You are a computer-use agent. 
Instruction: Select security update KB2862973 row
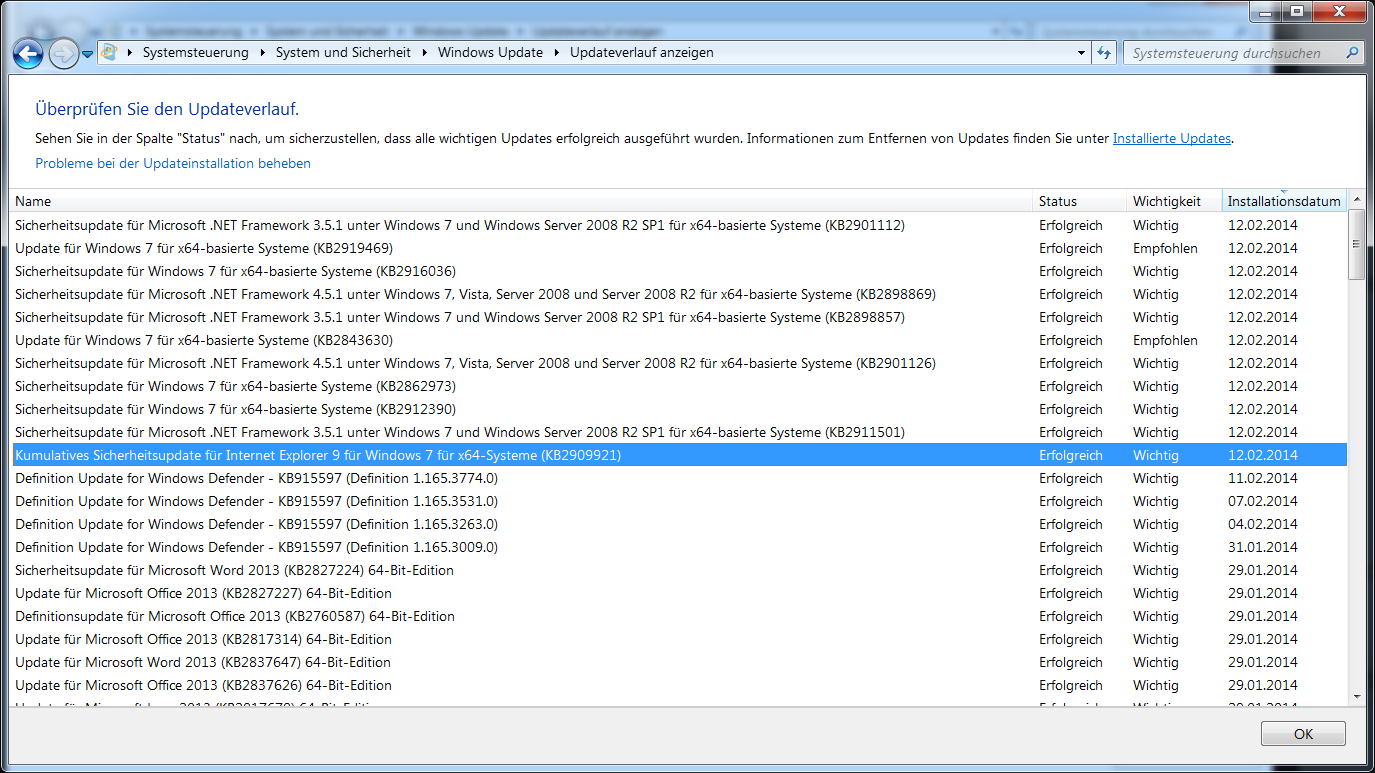(679, 386)
